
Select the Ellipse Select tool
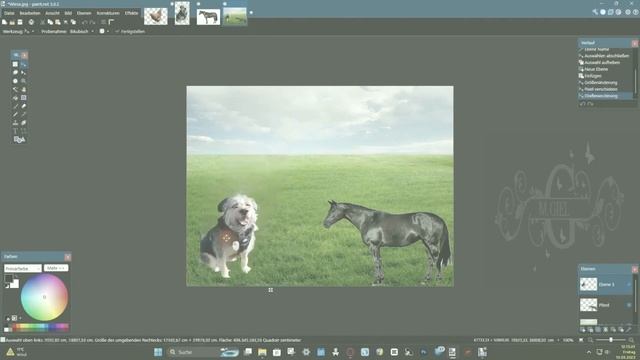tap(16, 81)
